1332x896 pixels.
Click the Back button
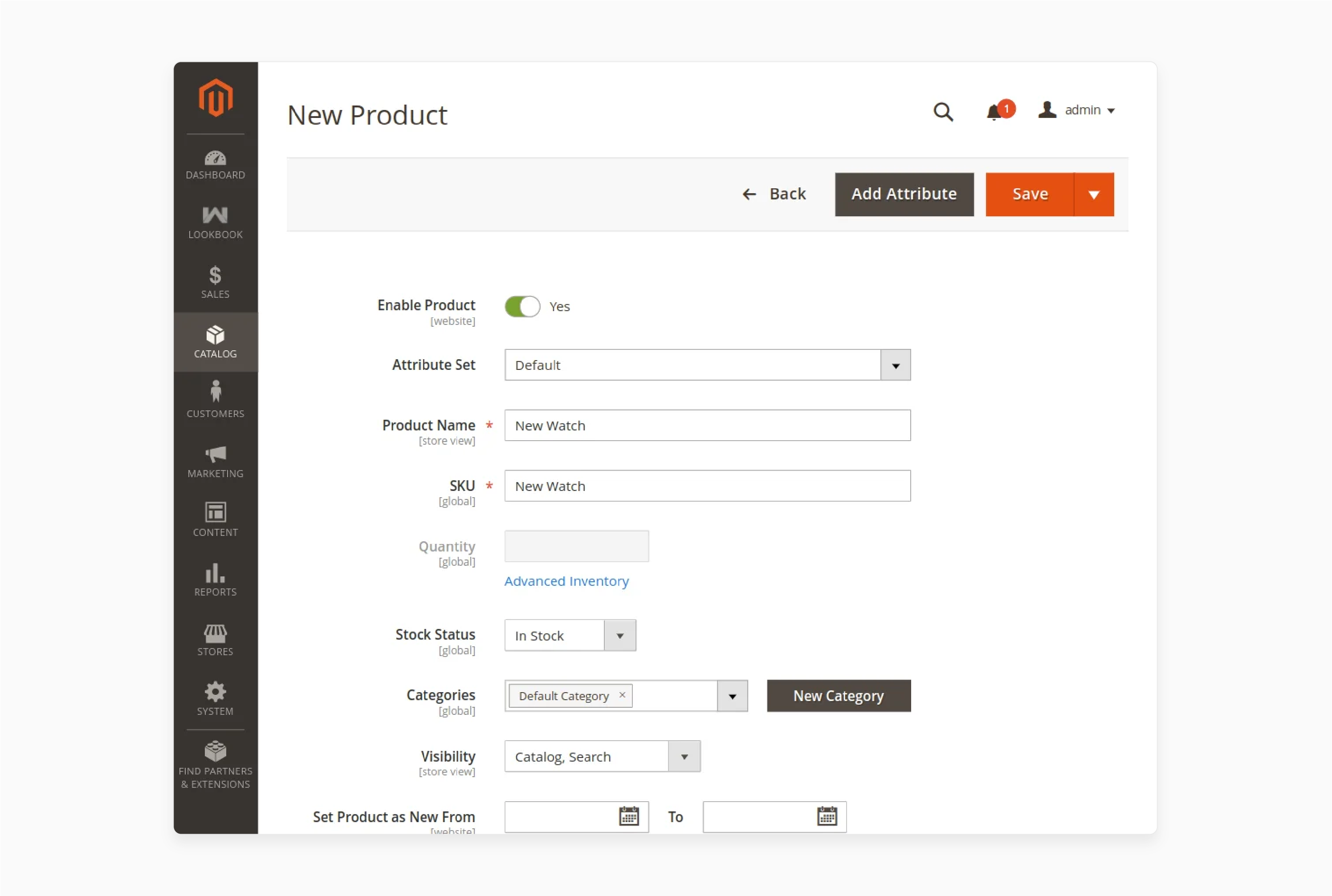click(774, 194)
